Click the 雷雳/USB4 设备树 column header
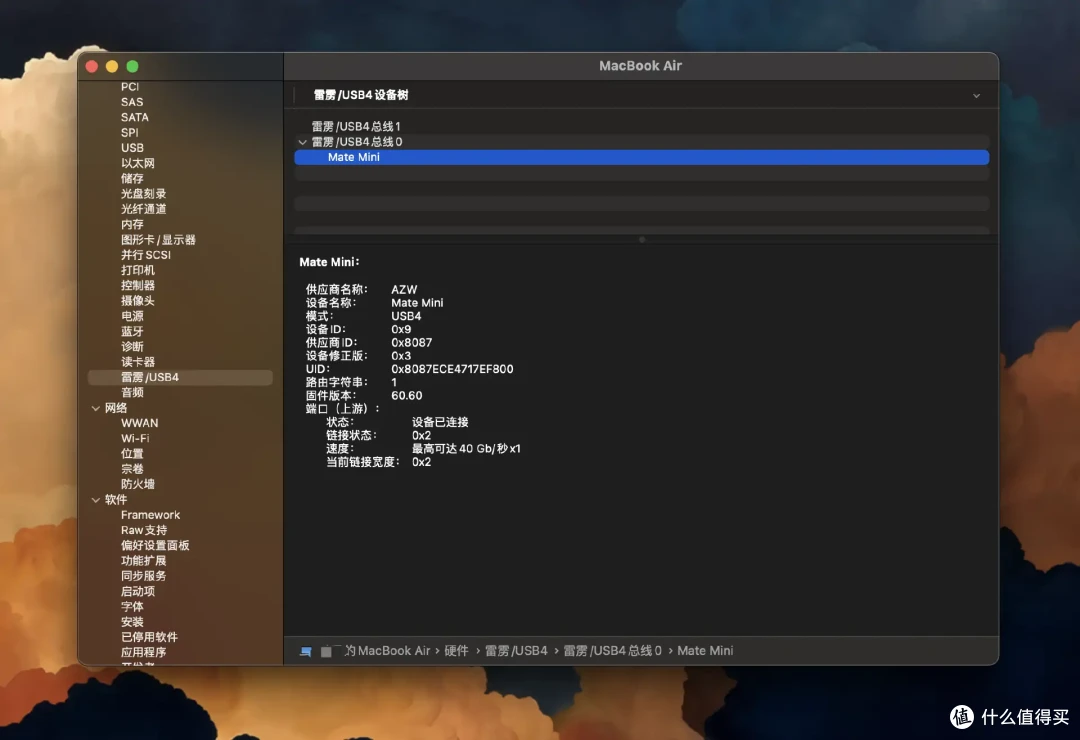Viewport: 1080px width, 740px height. [x=361, y=95]
